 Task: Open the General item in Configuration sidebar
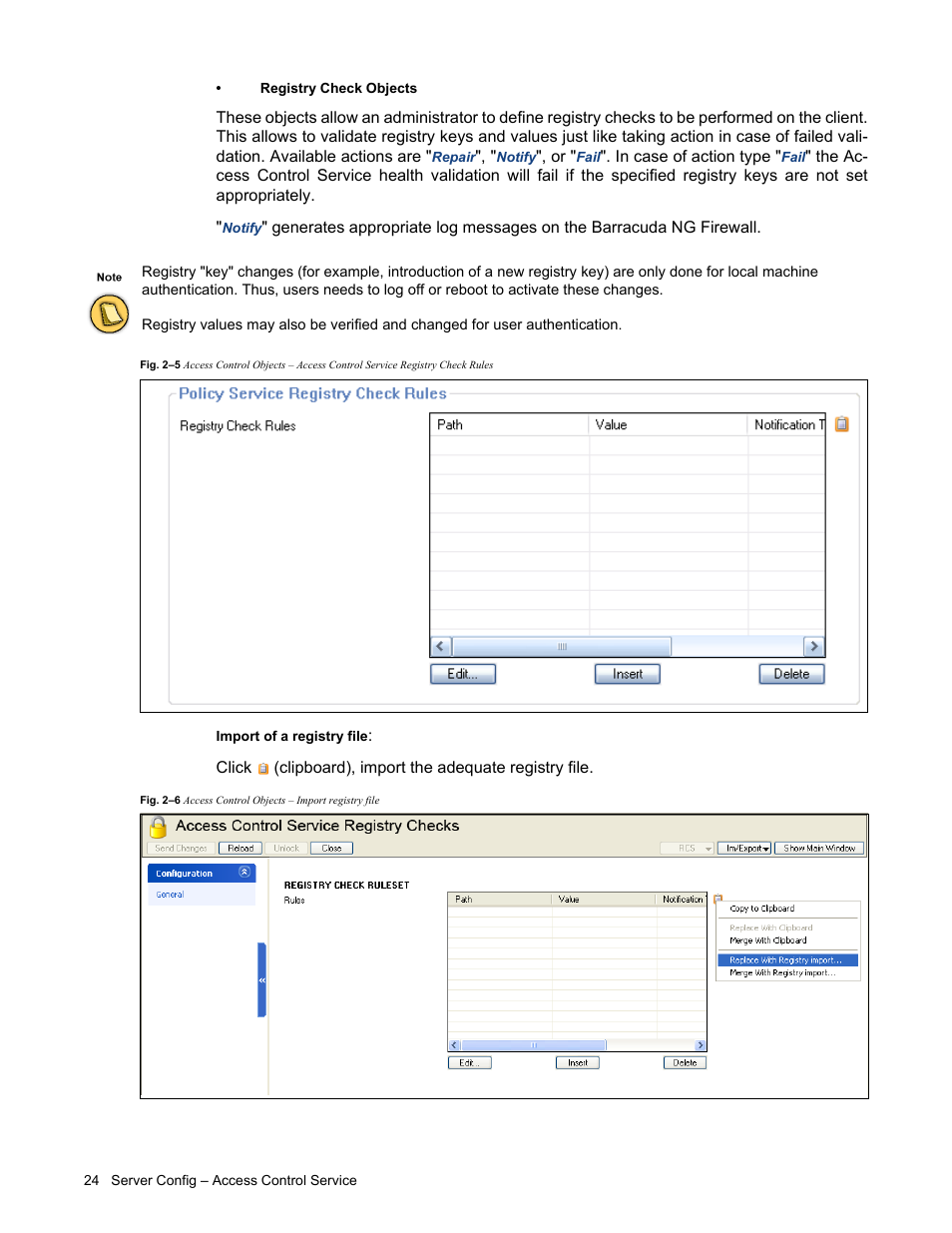(171, 895)
